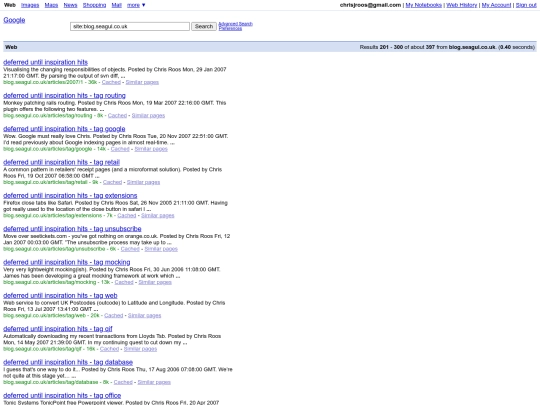
Task: Click the search query input field
Action: pos(130,27)
